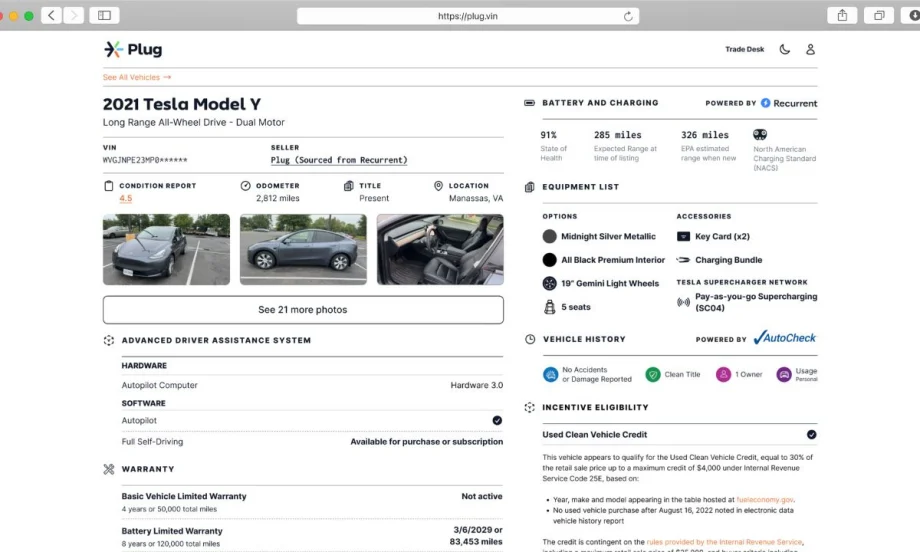Open the AutoCheck logo link
The width and height of the screenshot is (920, 552).
784,337
